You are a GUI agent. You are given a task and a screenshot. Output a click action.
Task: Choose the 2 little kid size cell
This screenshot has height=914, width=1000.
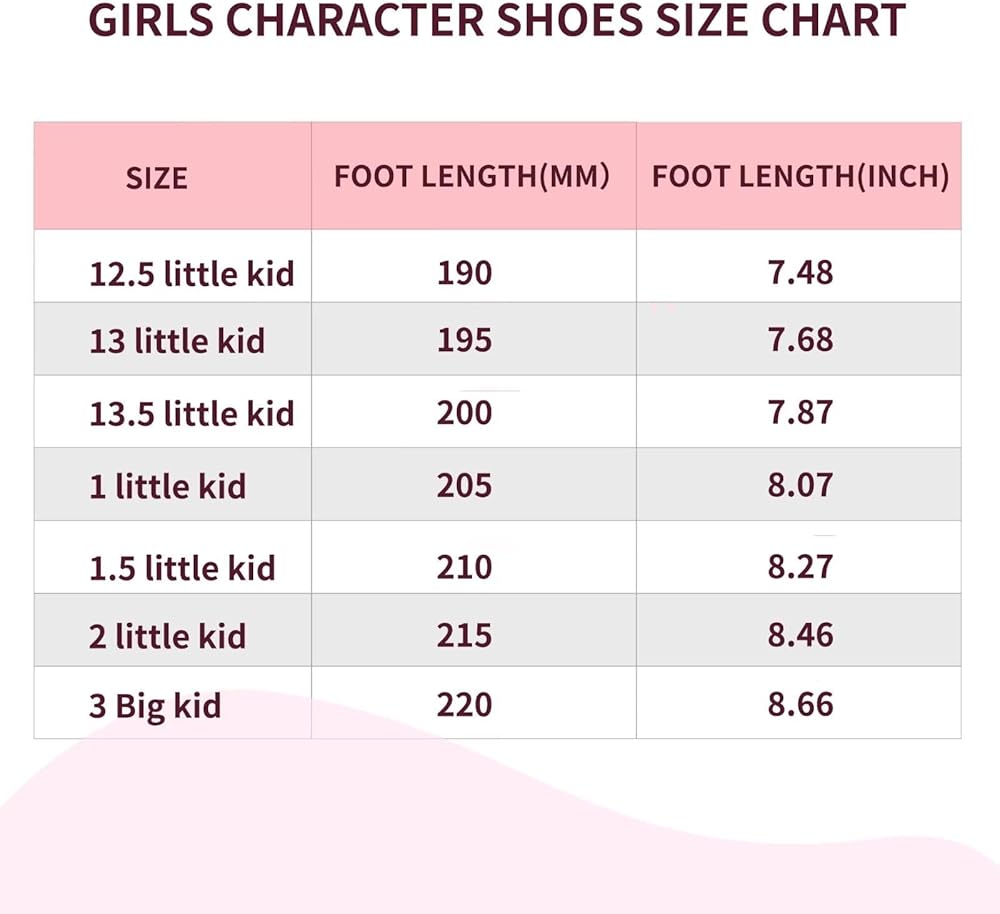pyautogui.click(x=167, y=636)
